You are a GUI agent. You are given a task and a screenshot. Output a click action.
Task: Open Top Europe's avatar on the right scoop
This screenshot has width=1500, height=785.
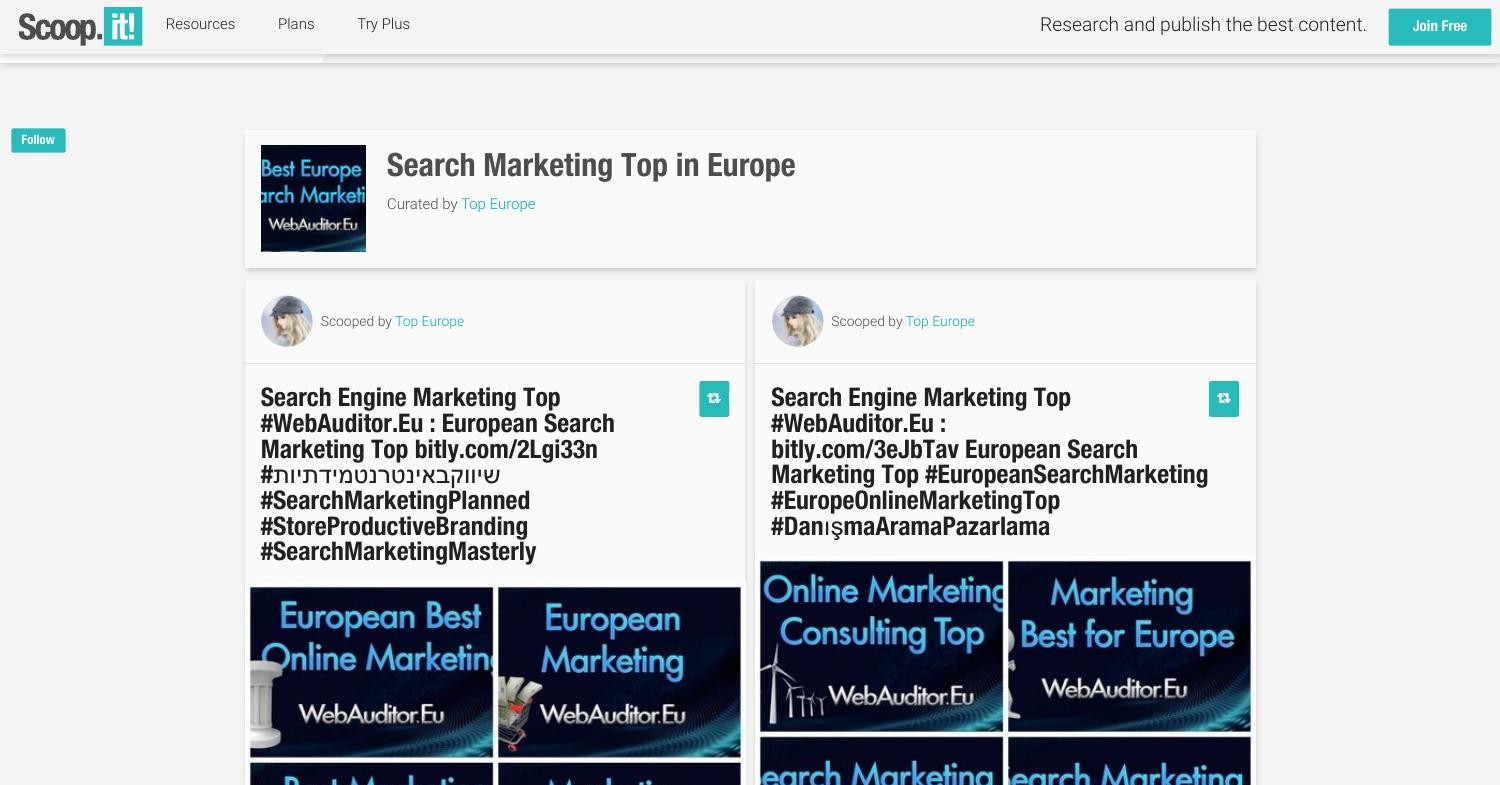click(x=797, y=321)
